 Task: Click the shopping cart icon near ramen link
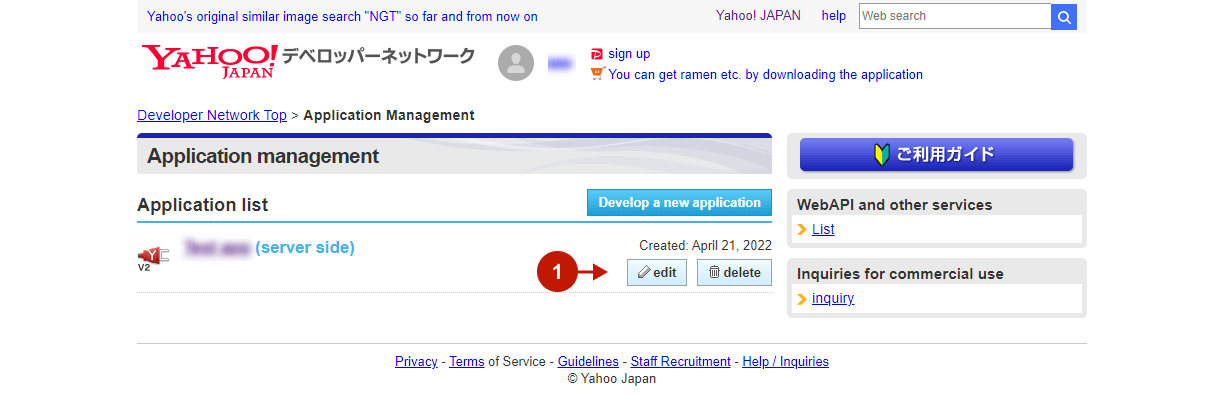[597, 73]
